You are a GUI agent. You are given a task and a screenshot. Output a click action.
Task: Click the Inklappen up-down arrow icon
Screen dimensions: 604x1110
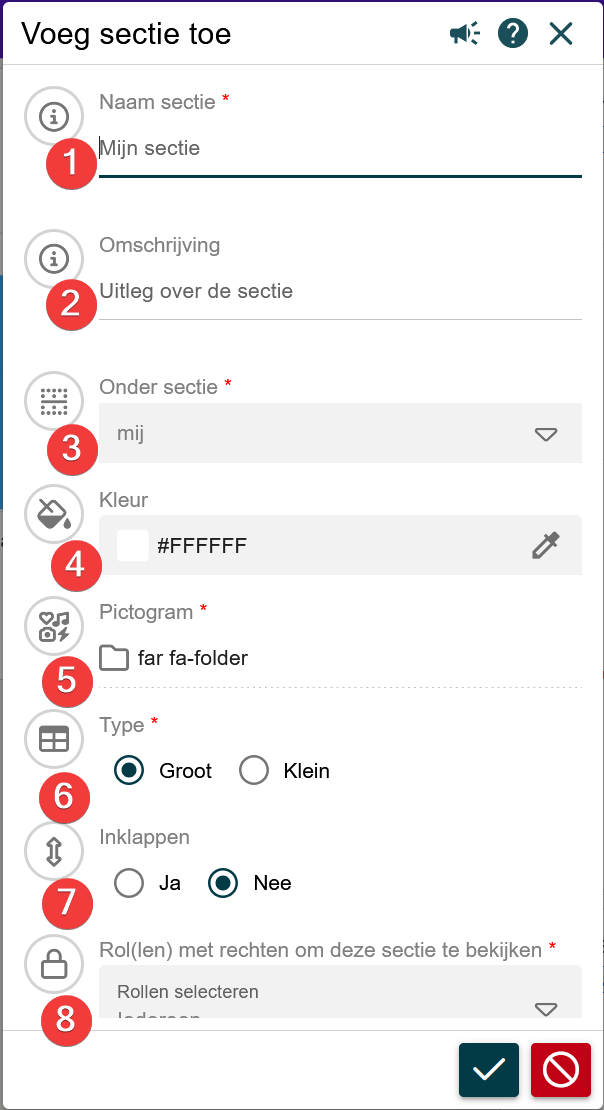pos(53,851)
